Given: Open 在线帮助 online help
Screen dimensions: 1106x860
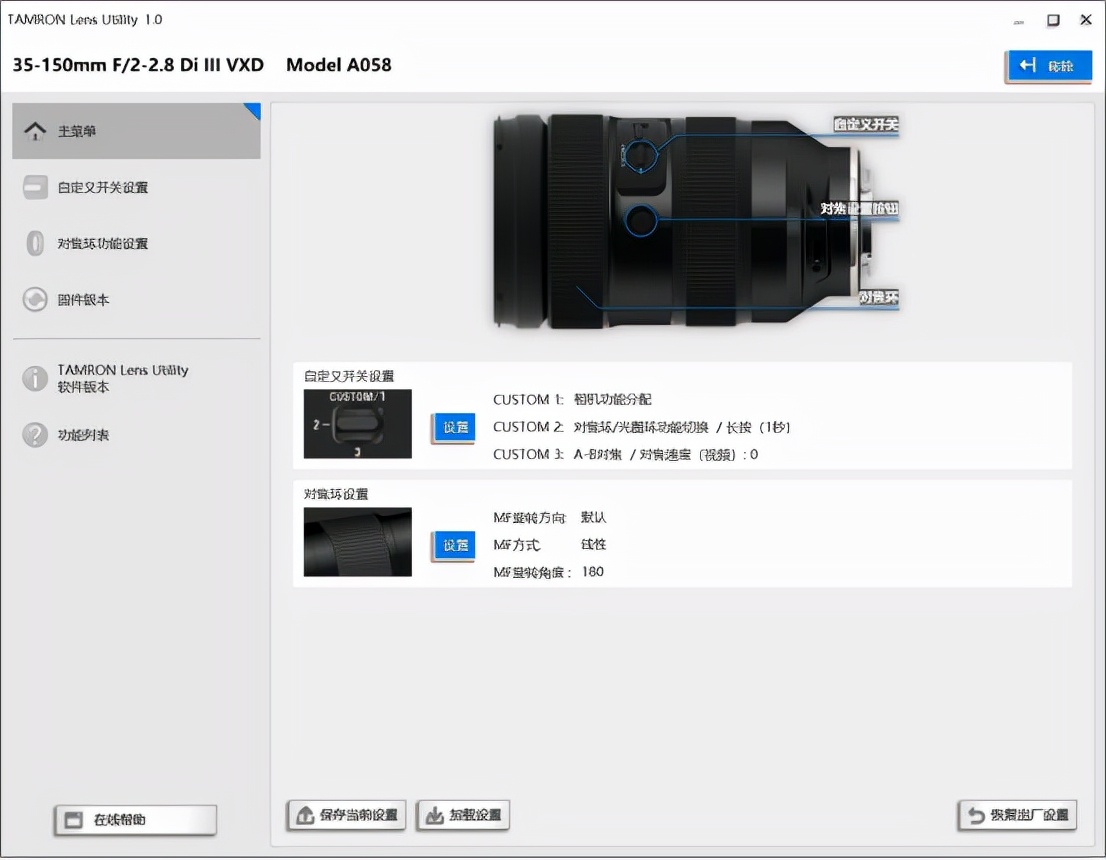Looking at the screenshot, I should [x=135, y=820].
